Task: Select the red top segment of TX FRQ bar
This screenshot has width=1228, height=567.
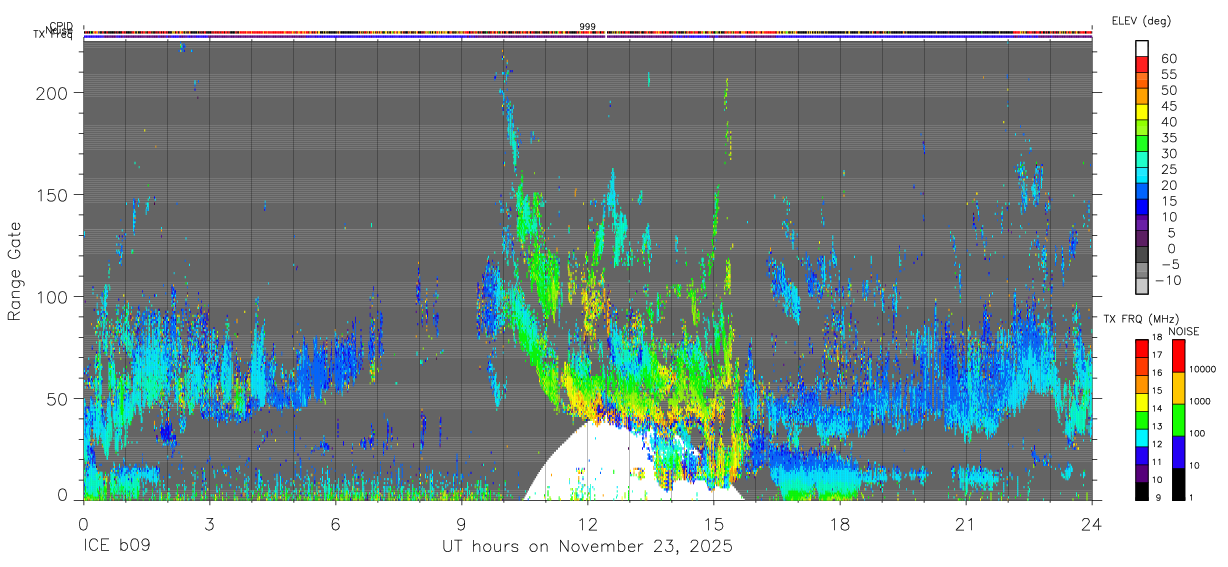Action: click(x=1142, y=349)
